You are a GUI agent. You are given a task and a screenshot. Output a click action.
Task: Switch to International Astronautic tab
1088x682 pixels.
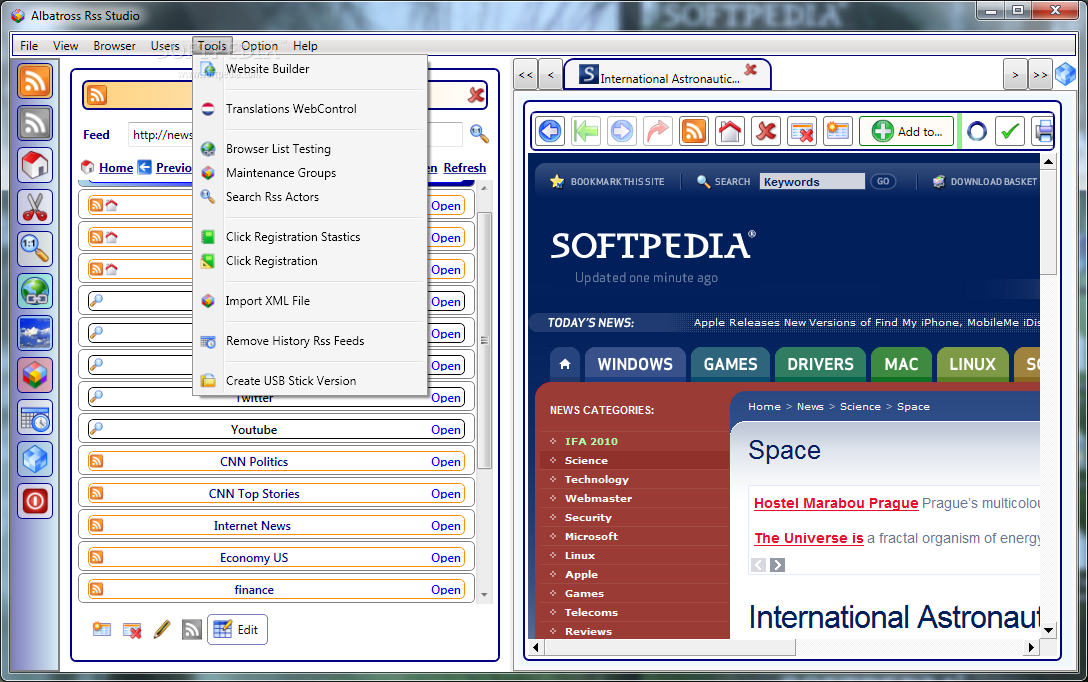[666, 75]
